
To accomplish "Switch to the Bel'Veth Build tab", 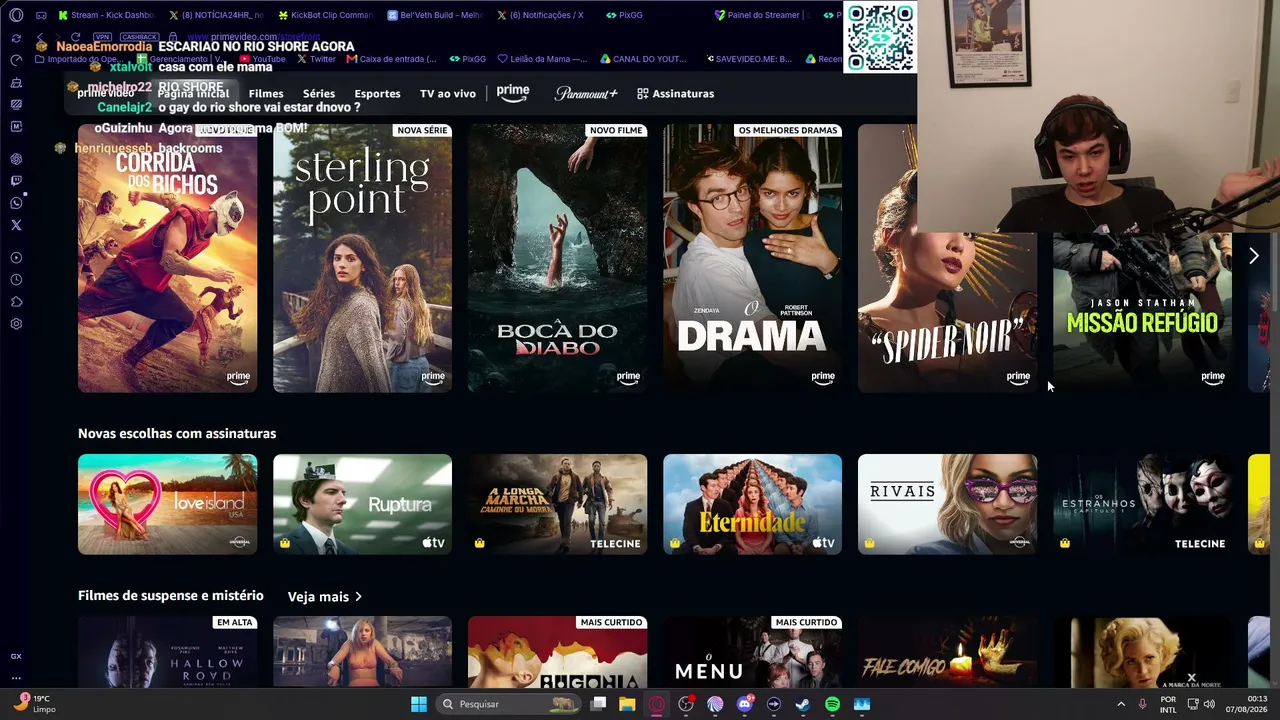I will coord(434,15).
